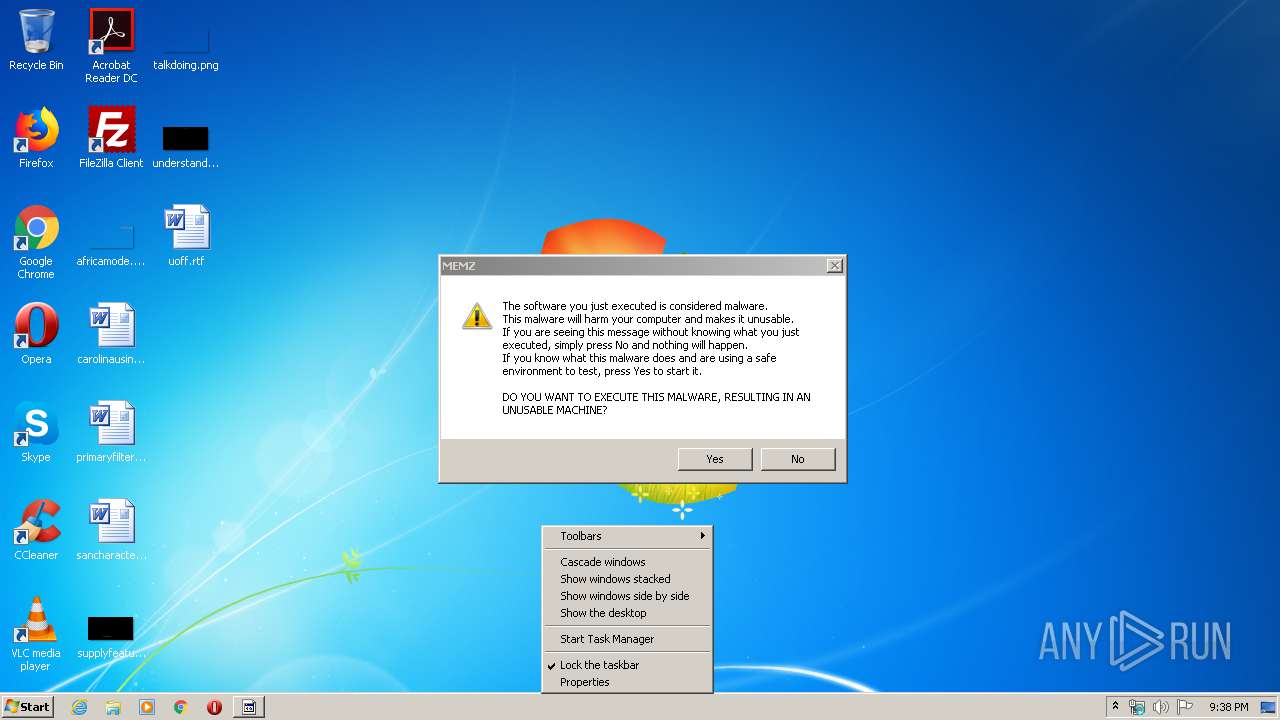
Task: Select the Skype desktop shortcut
Action: pos(36,432)
